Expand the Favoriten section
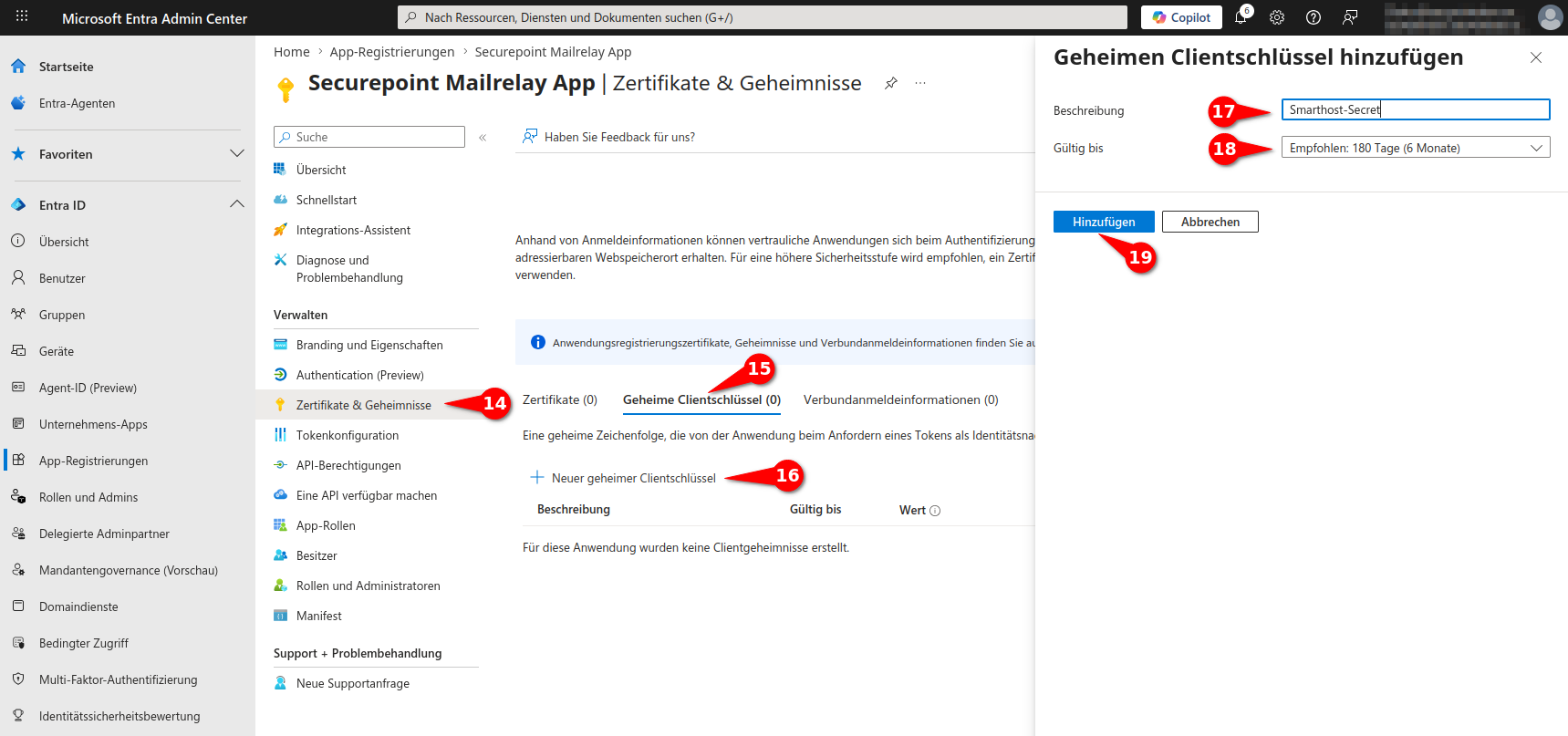 (x=237, y=153)
